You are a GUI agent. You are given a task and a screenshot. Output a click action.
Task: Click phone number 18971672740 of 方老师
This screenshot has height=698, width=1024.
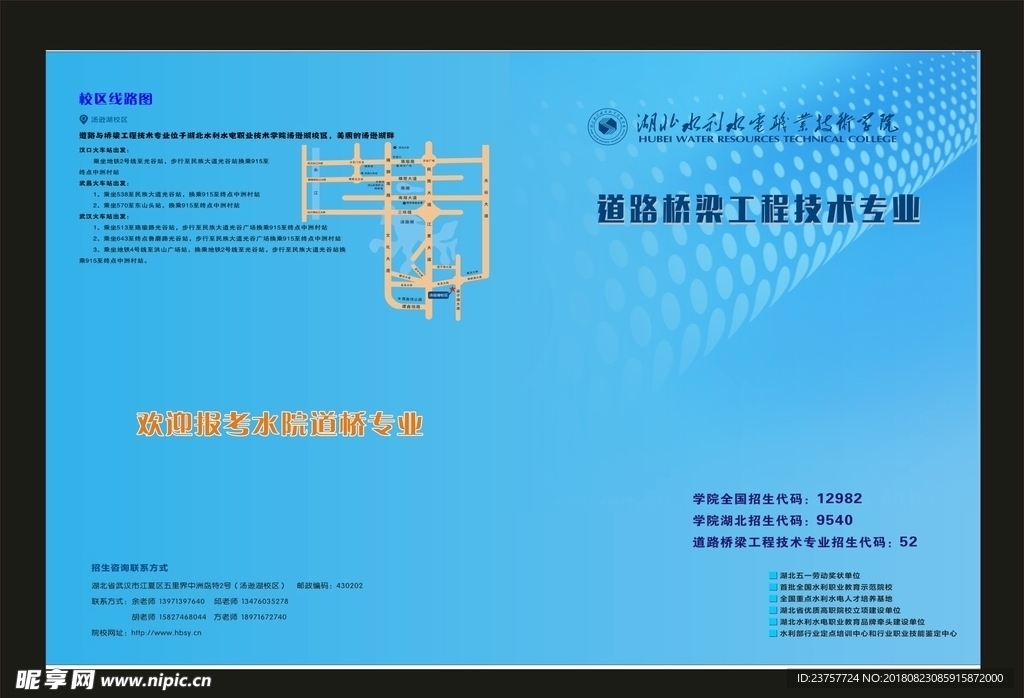264,617
